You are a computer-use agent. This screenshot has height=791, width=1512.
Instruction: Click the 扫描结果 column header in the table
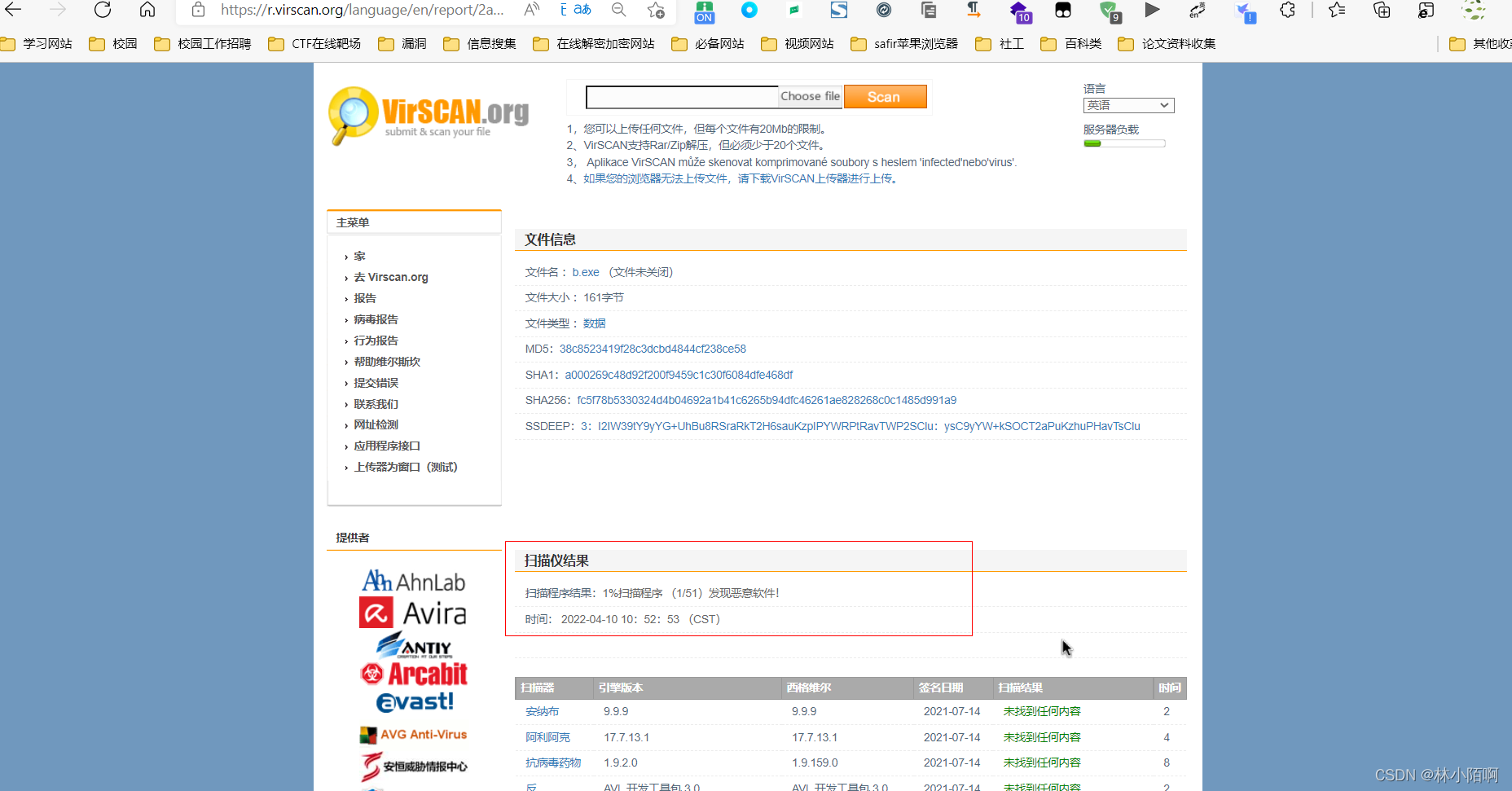click(1020, 688)
